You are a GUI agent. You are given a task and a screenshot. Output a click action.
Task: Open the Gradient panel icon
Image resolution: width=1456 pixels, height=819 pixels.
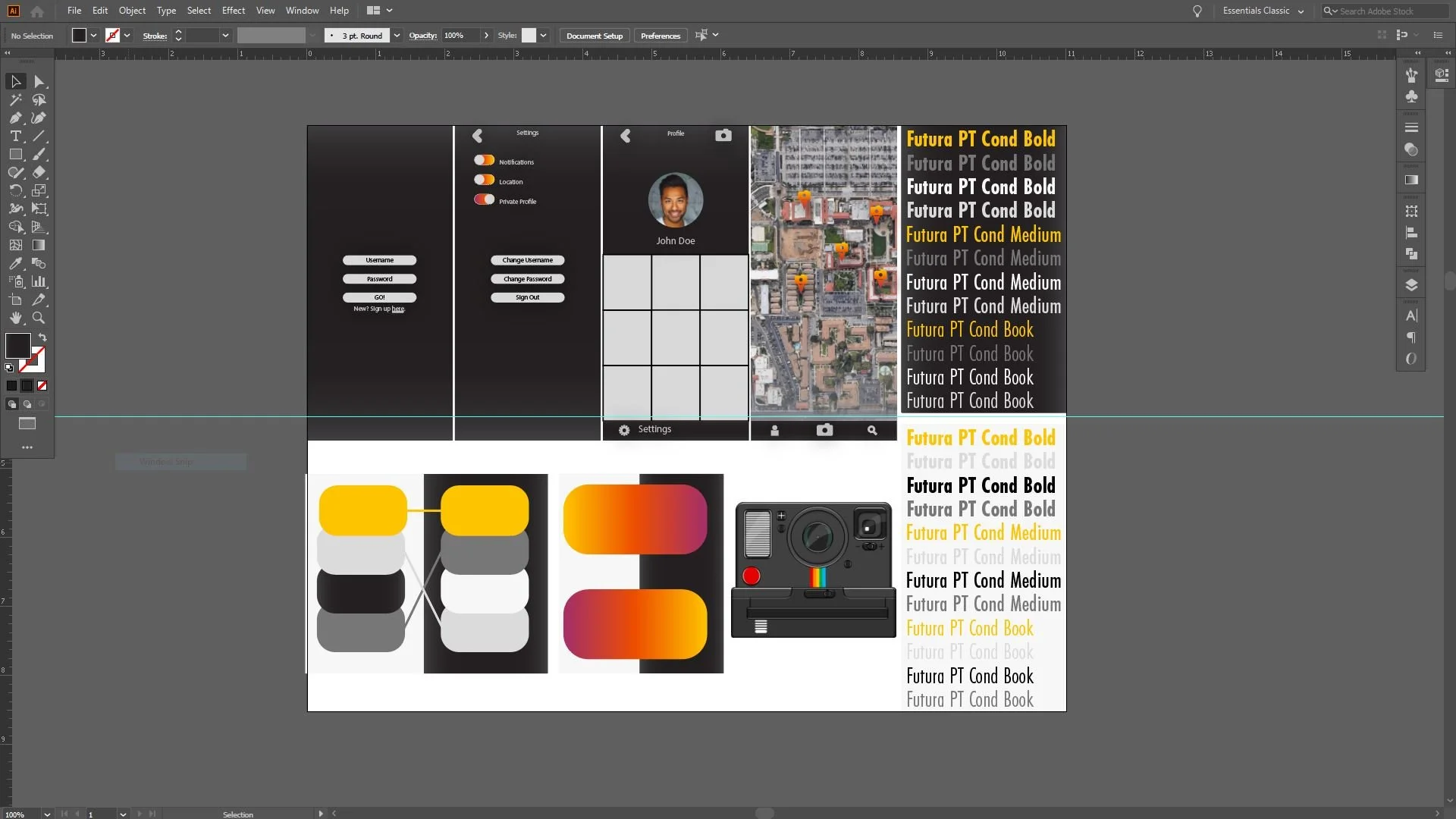click(x=1411, y=180)
